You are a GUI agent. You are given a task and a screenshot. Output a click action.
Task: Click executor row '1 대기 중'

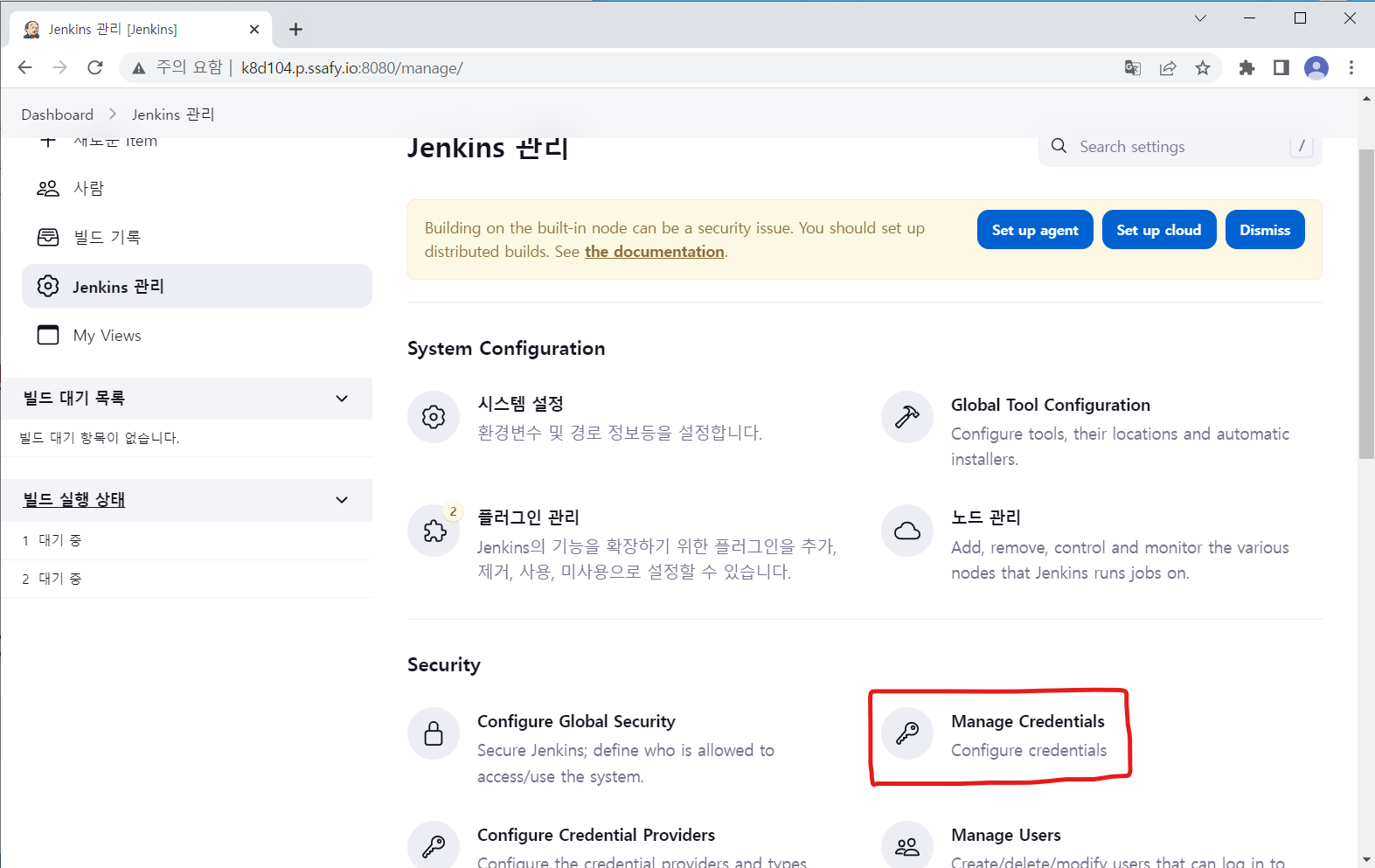[187, 540]
